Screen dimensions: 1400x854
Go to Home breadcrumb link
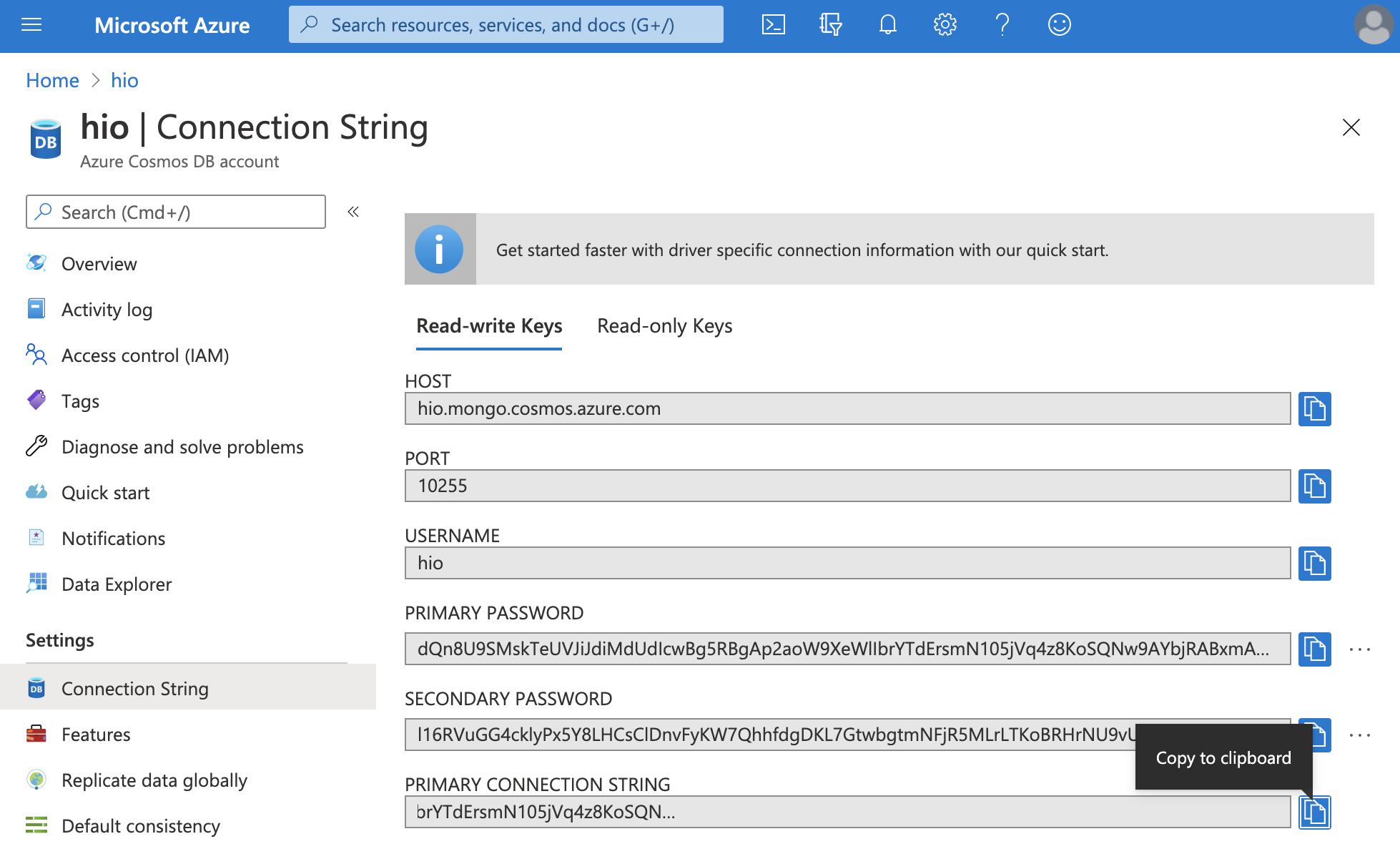coord(52,80)
